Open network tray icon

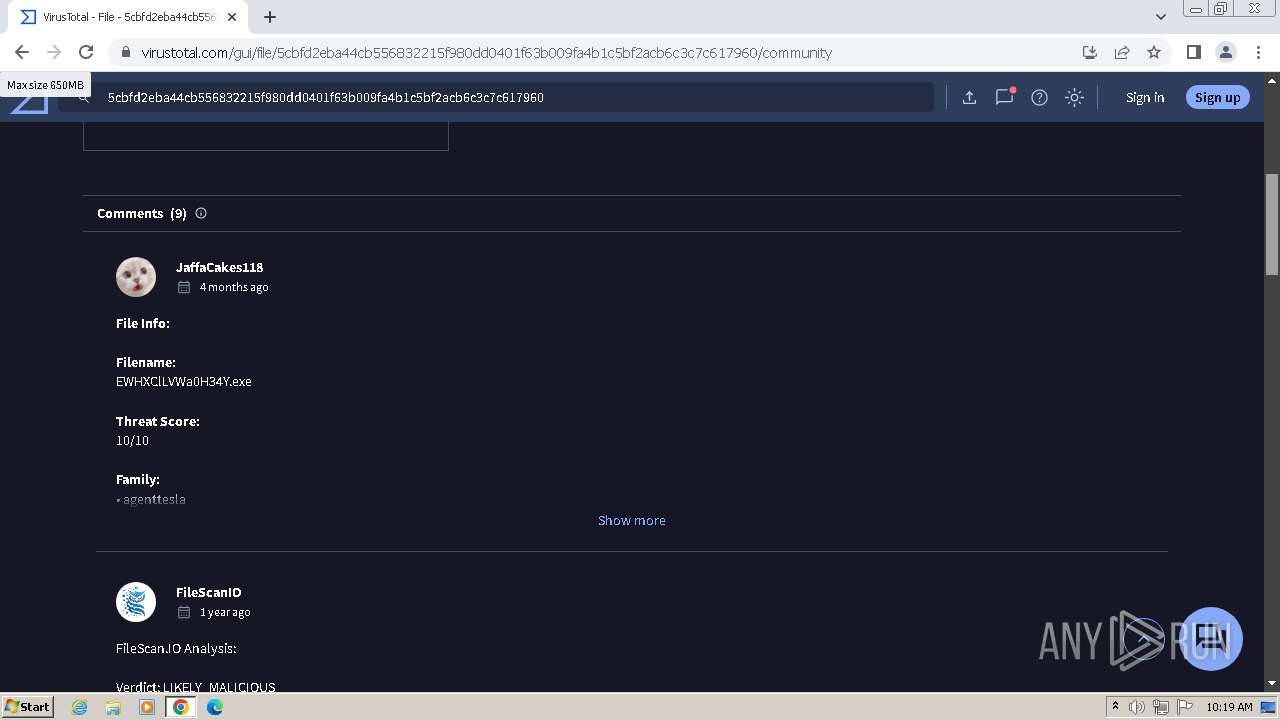point(1160,707)
